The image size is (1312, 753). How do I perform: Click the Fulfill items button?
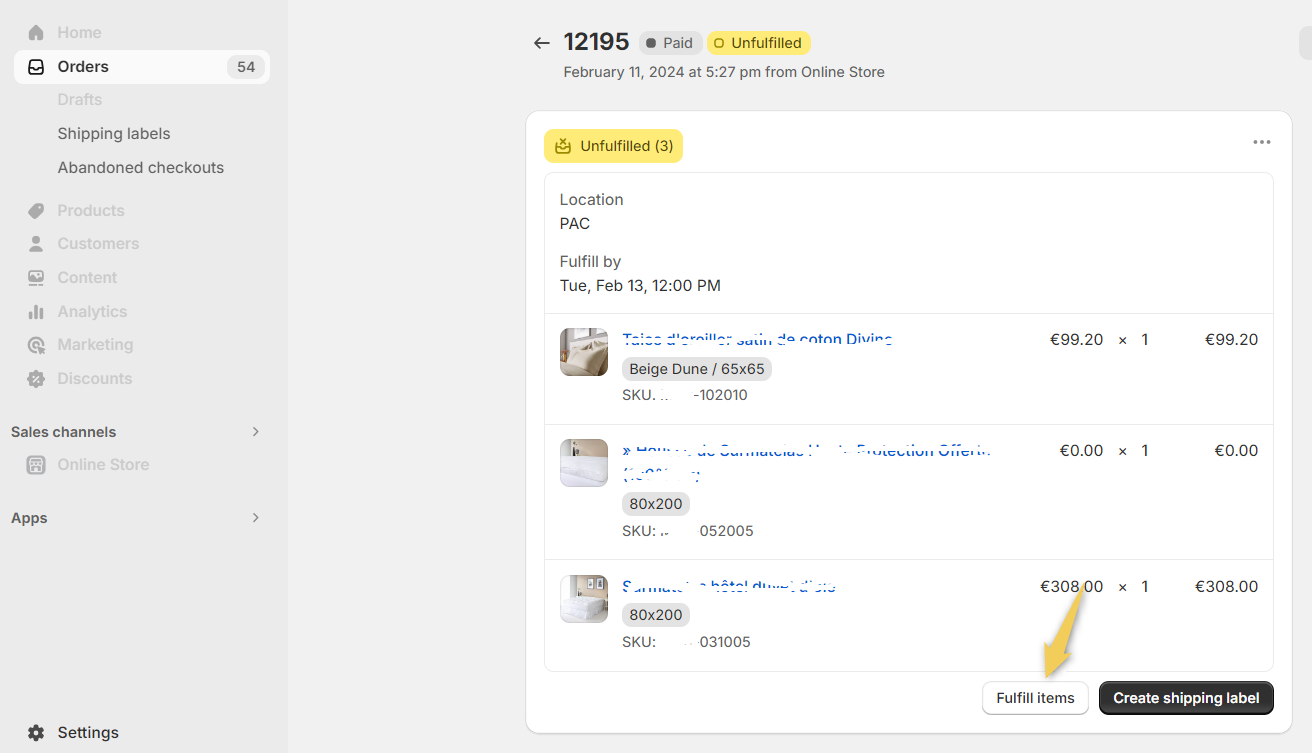(1035, 698)
